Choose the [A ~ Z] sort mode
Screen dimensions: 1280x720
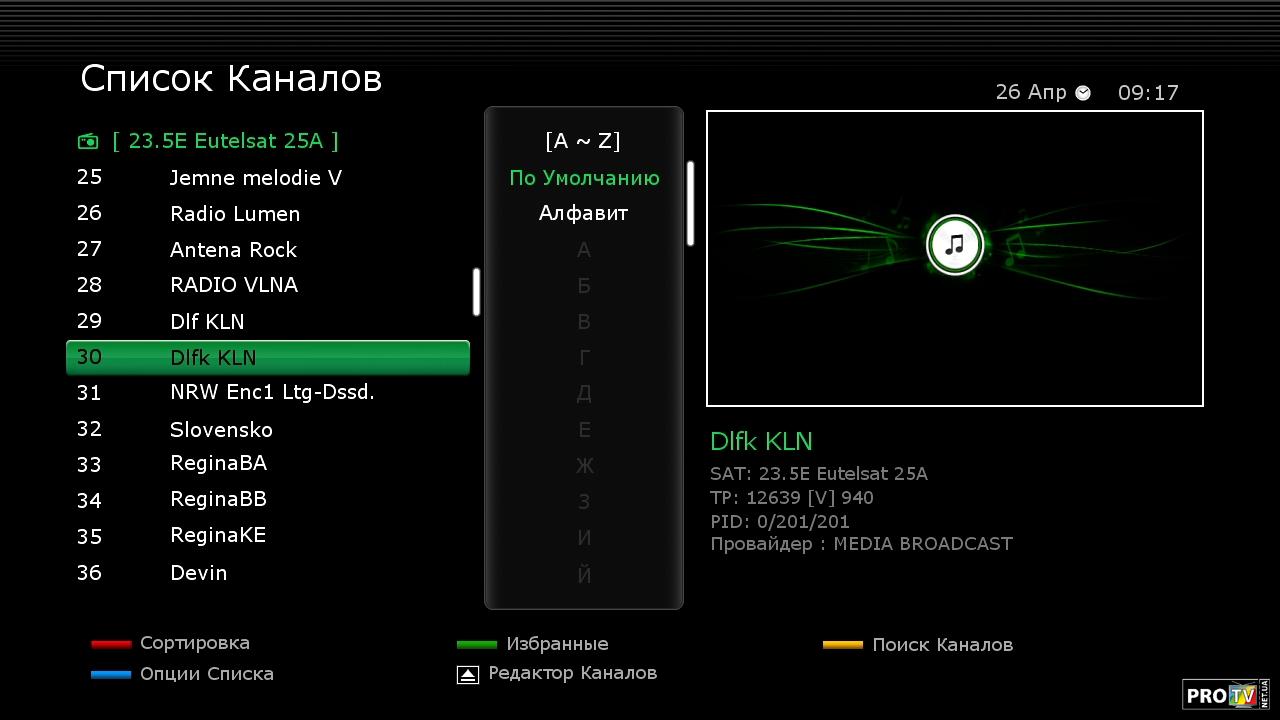583,141
